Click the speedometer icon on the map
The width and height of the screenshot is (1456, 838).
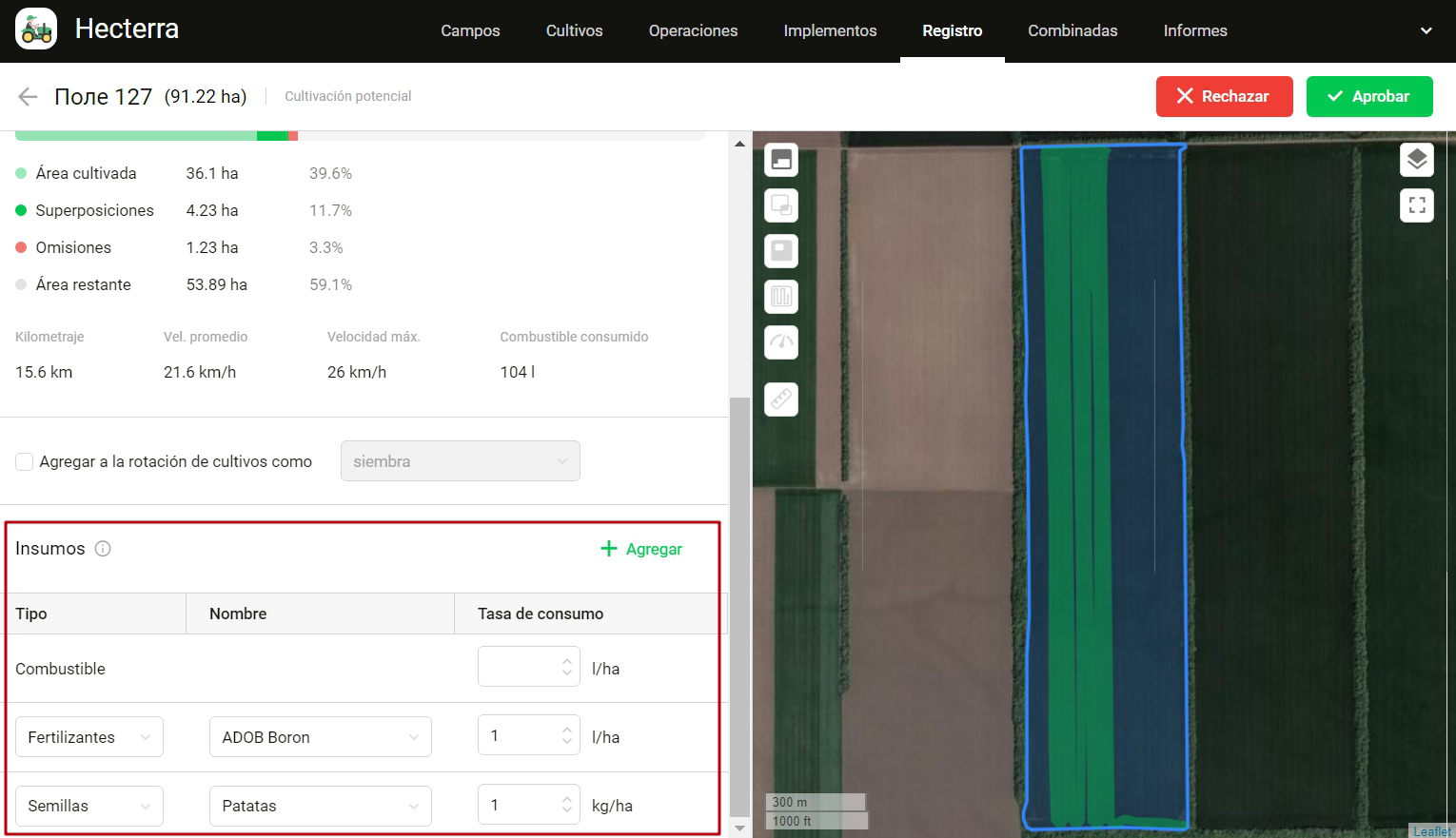(781, 342)
